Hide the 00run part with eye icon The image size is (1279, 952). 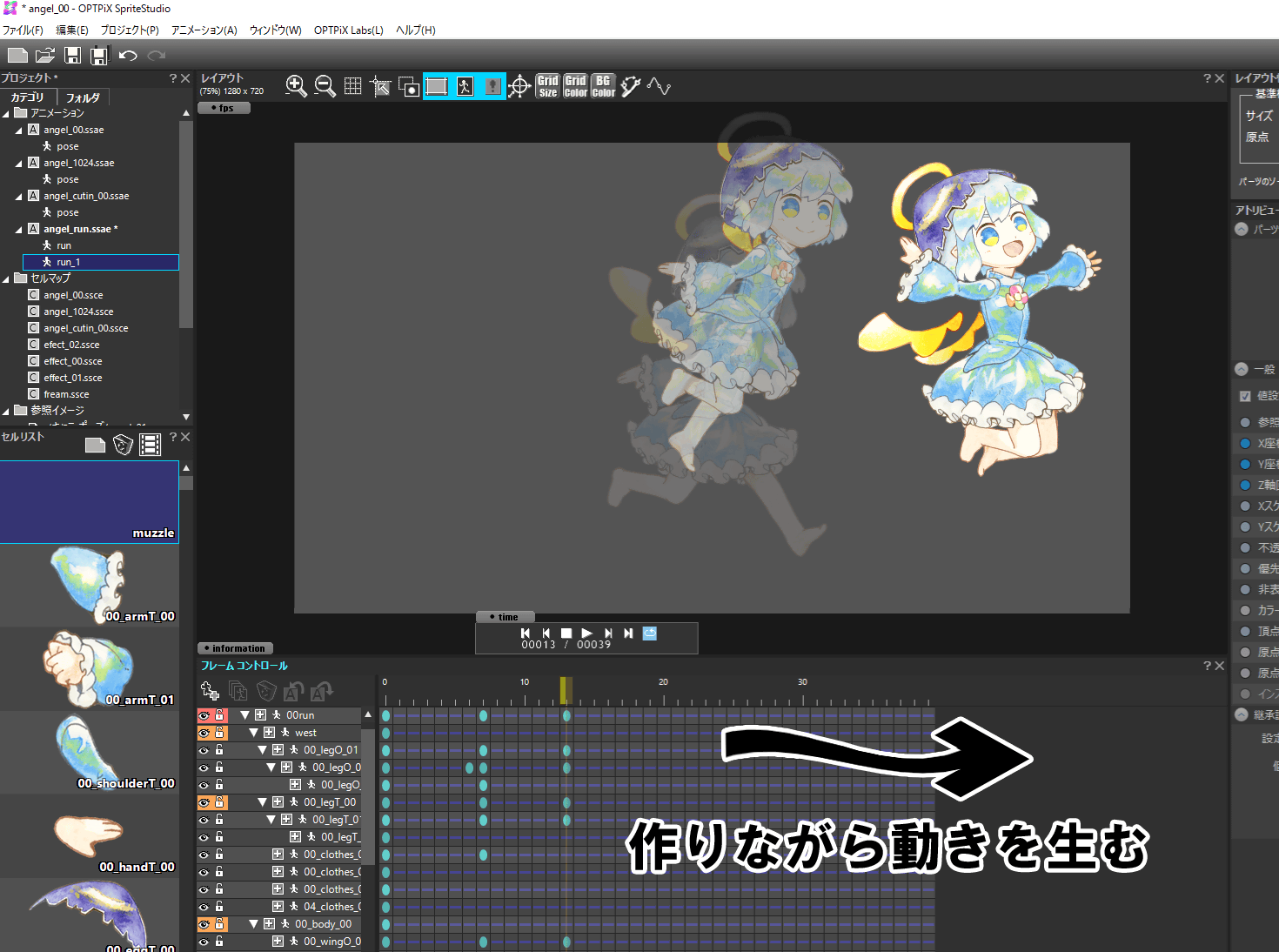tap(204, 715)
